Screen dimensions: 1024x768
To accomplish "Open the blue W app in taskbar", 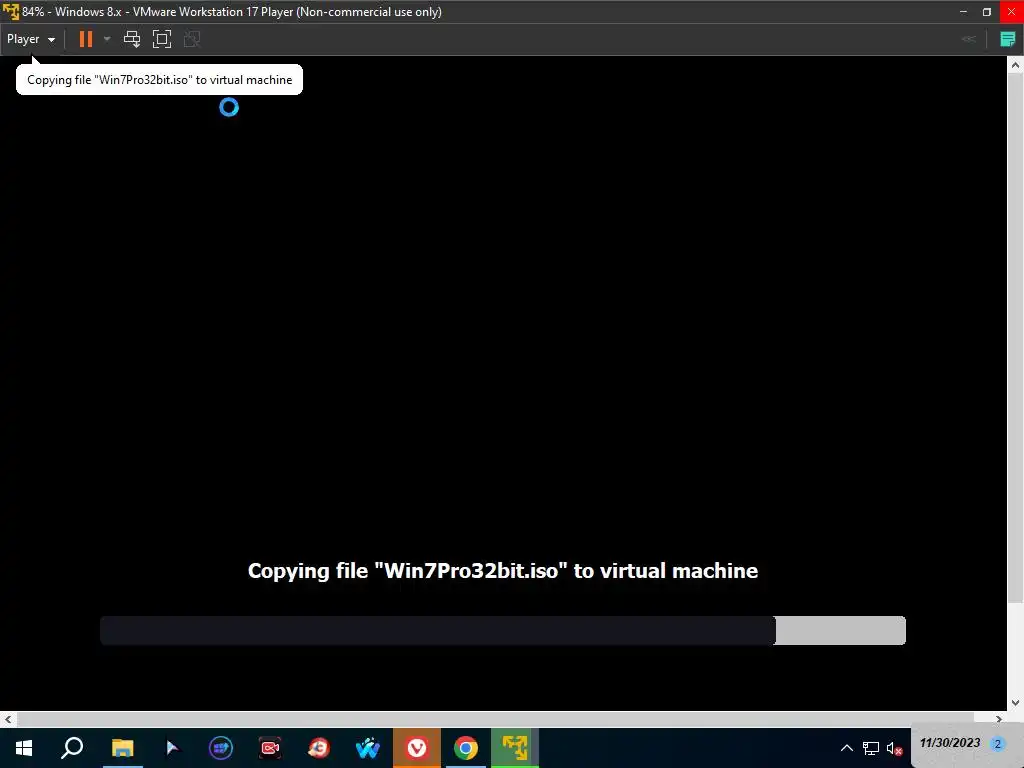I will (368, 748).
